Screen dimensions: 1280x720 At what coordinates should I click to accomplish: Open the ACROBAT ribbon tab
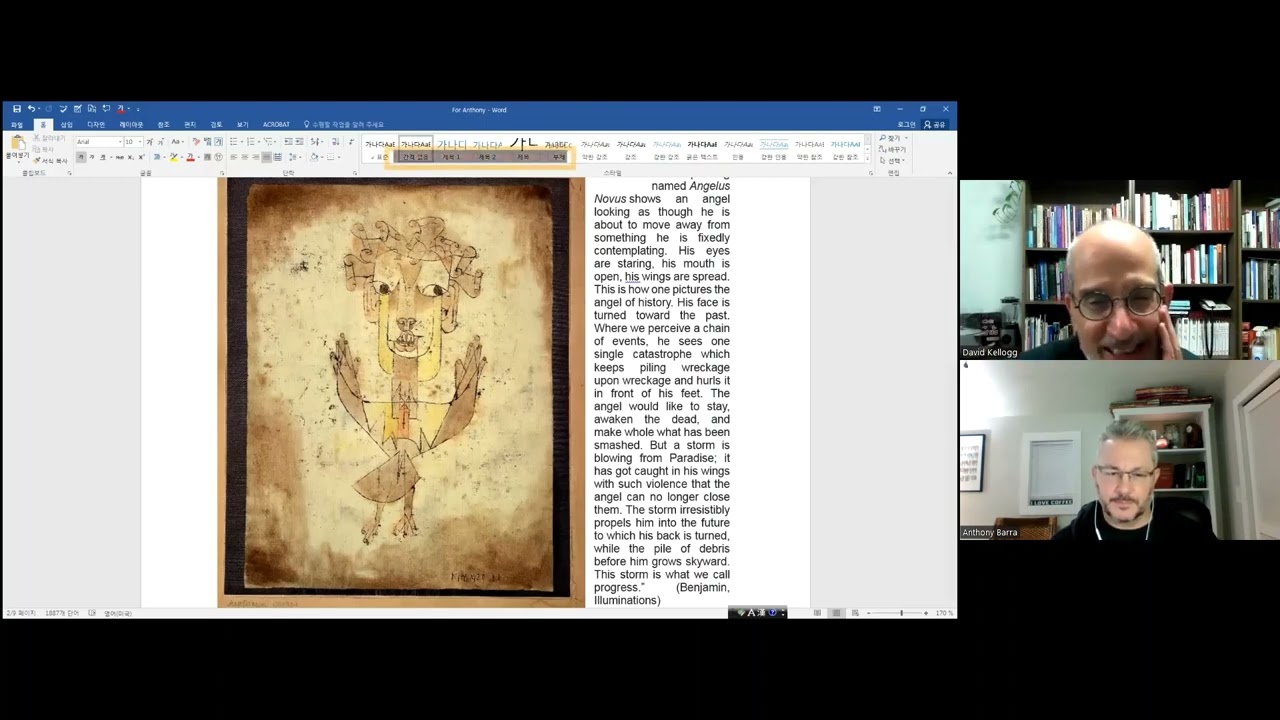click(276, 125)
